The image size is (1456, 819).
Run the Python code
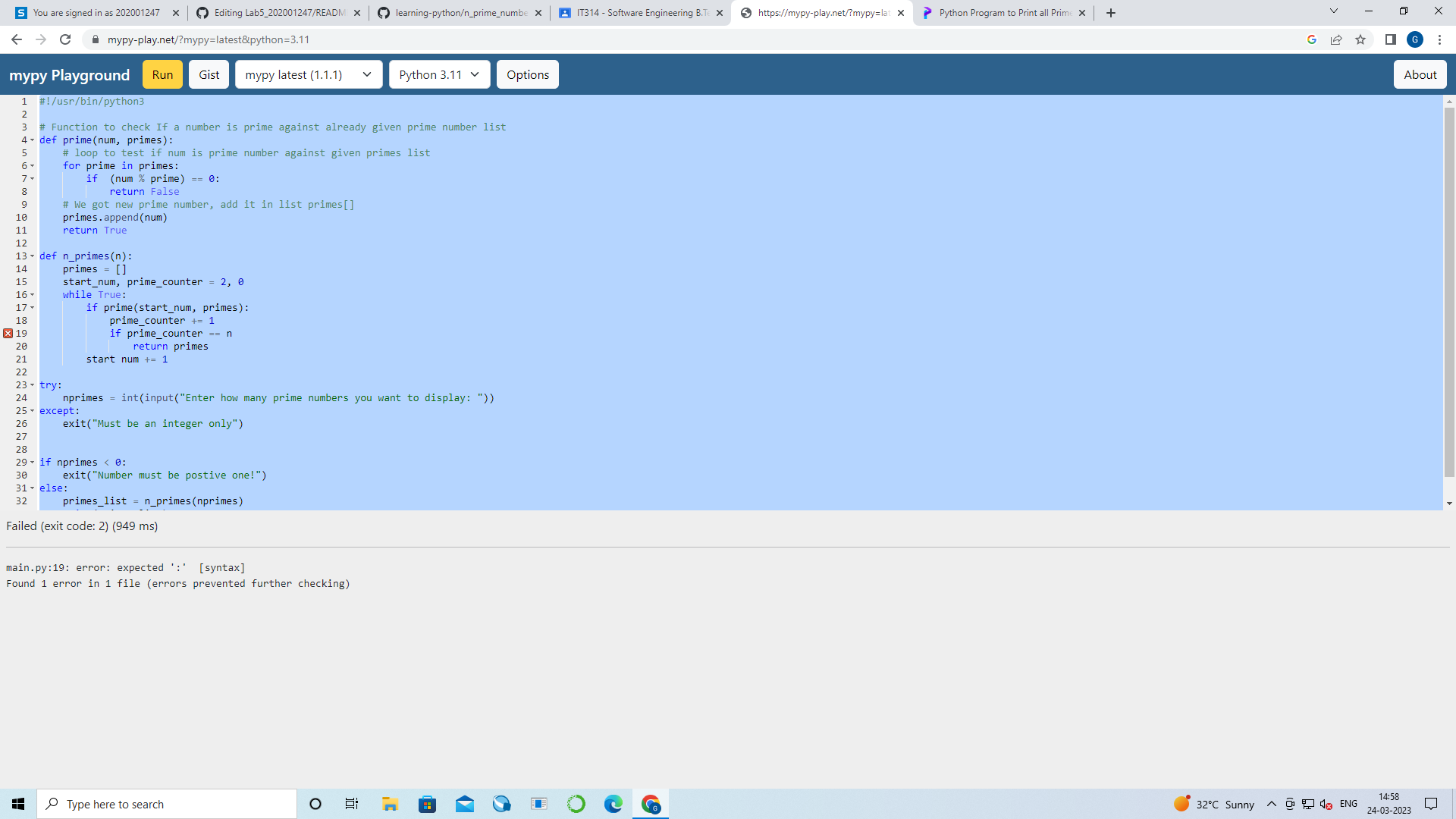(162, 74)
